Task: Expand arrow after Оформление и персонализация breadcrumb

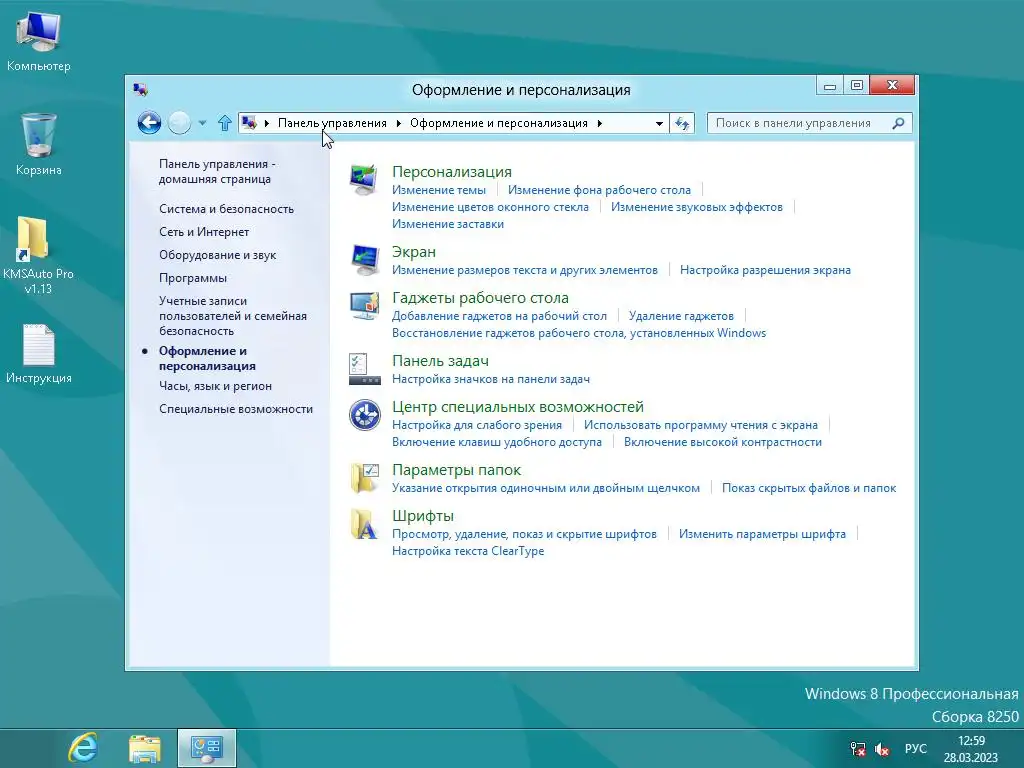Action: (x=600, y=123)
